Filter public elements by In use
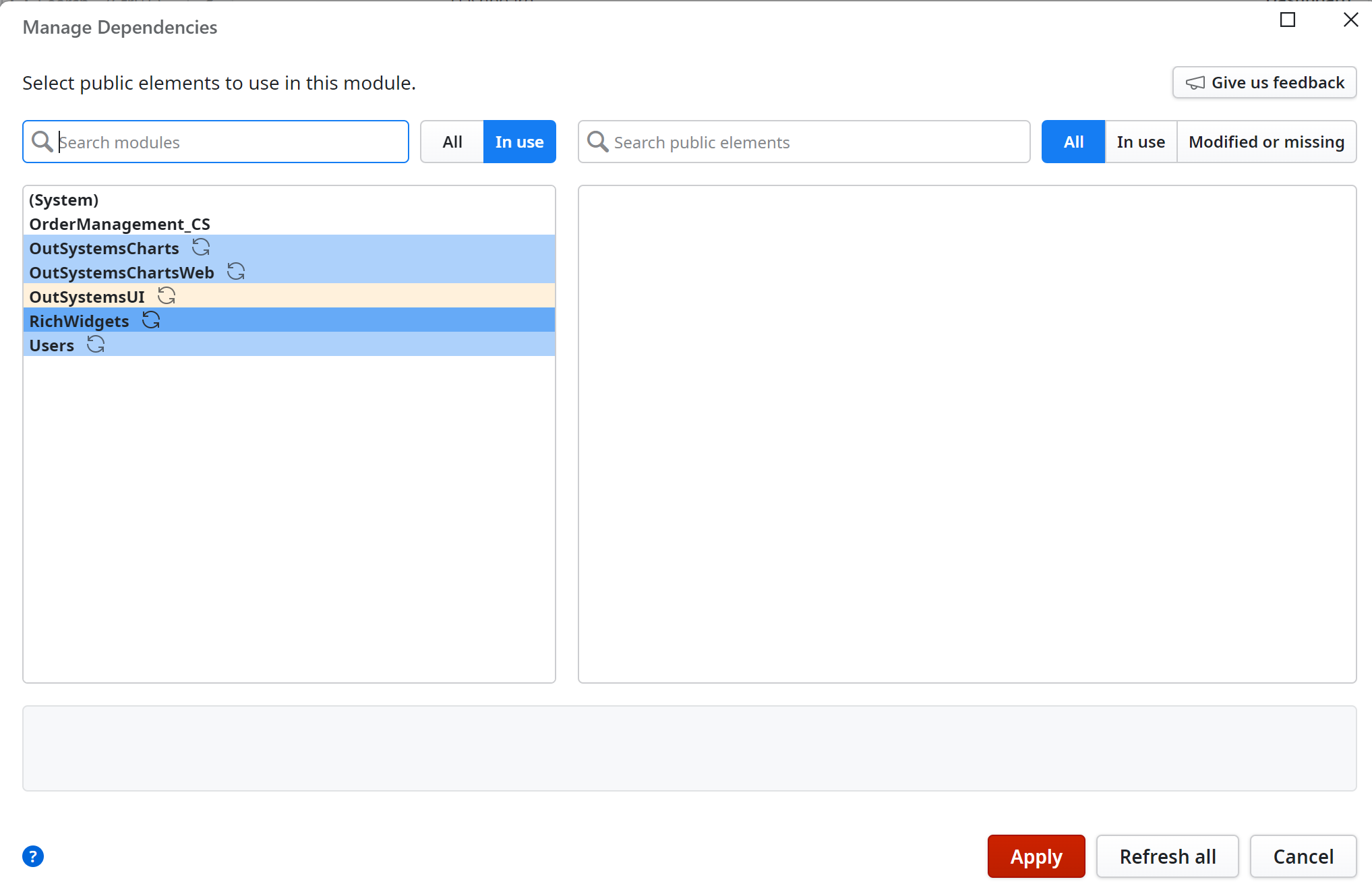This screenshot has width=1372, height=892. click(1141, 142)
